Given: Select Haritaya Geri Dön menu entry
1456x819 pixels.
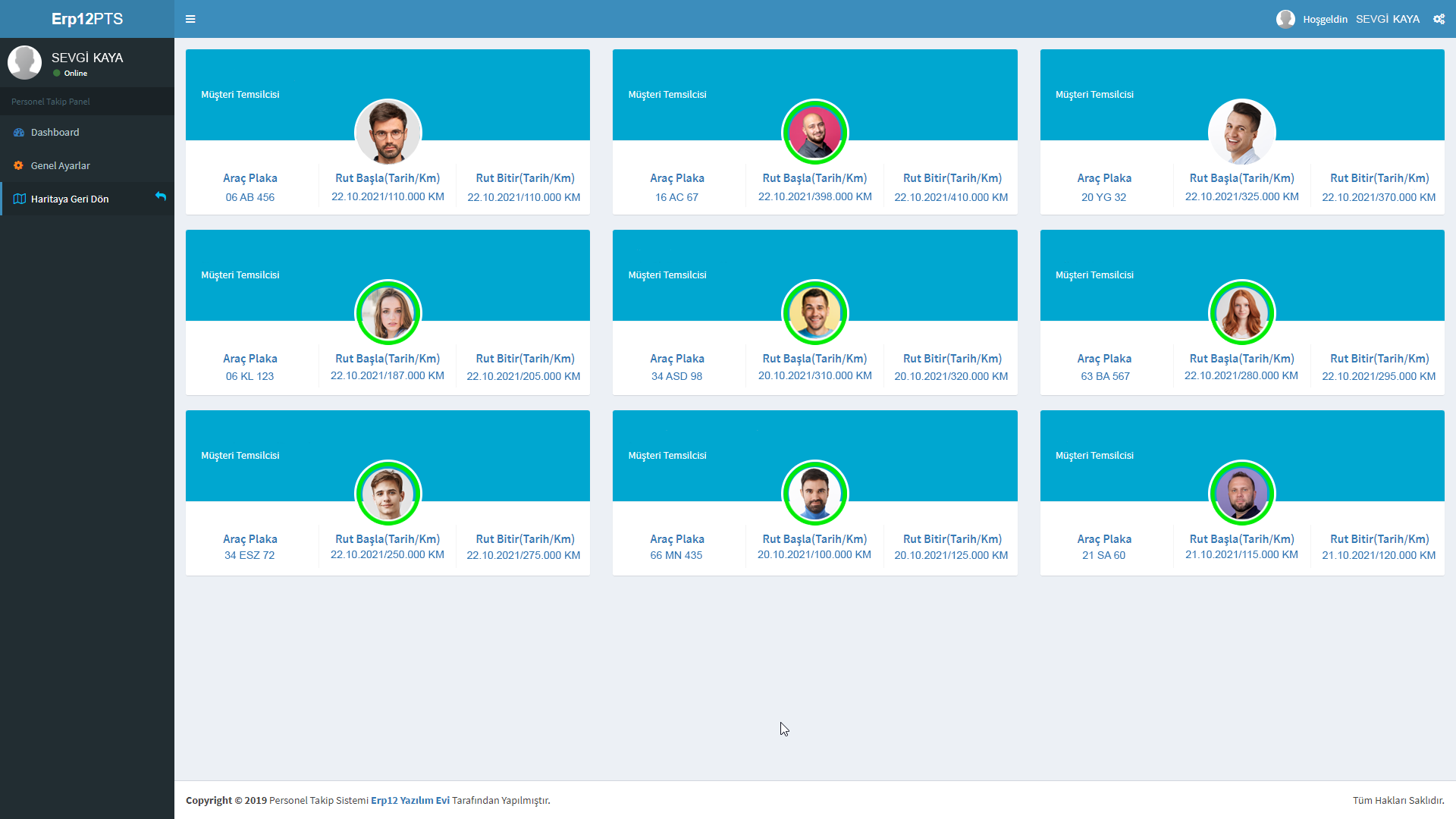Looking at the screenshot, I should [70, 199].
